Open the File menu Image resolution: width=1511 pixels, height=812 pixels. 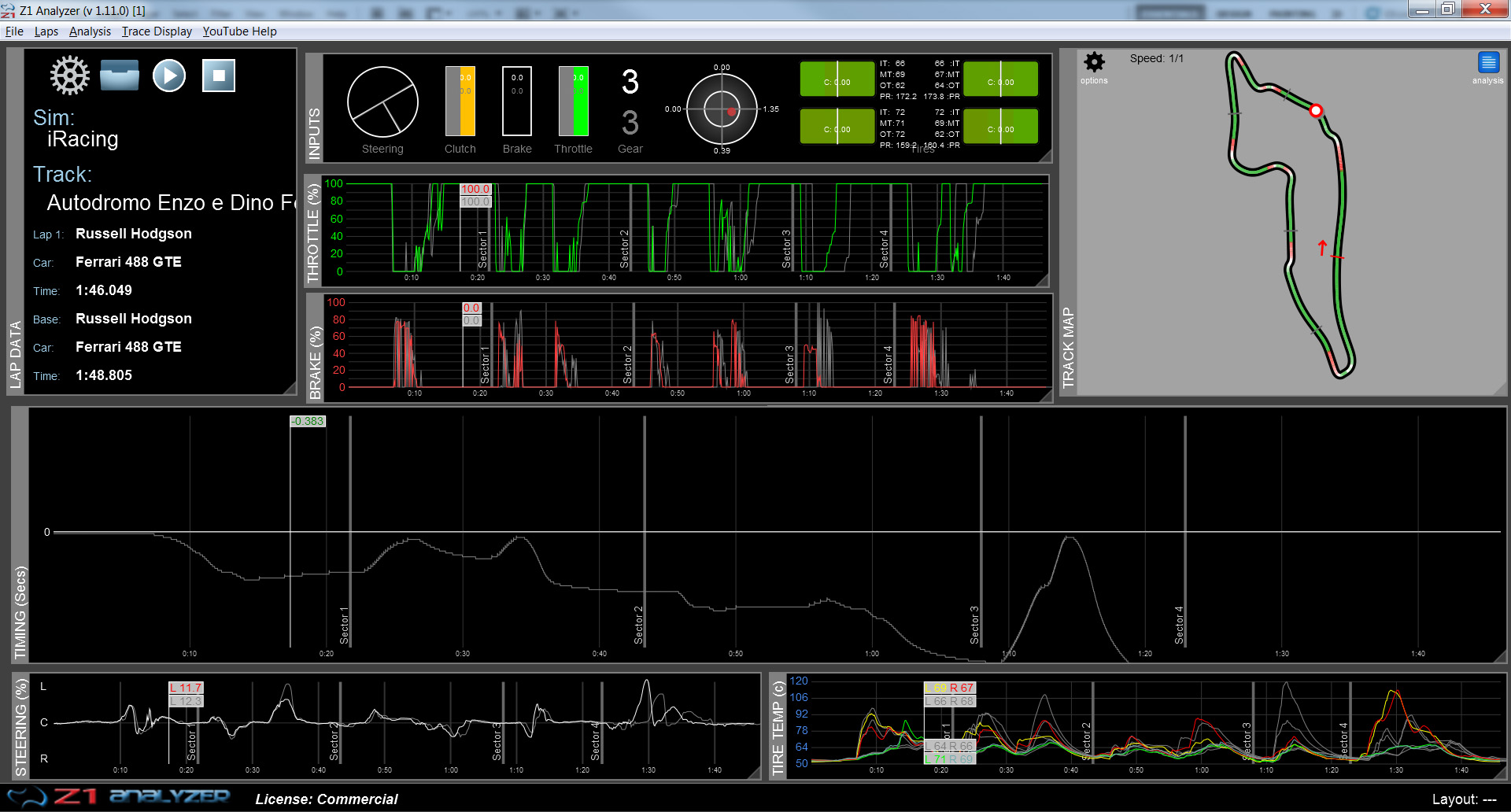14,31
